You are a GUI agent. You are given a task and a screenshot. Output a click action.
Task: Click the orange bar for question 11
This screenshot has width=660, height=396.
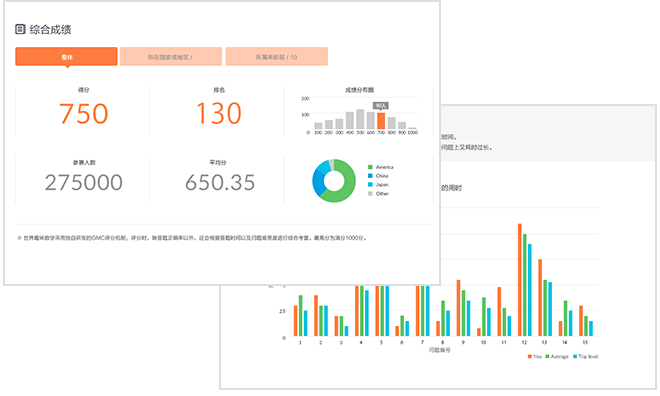[x=500, y=311]
